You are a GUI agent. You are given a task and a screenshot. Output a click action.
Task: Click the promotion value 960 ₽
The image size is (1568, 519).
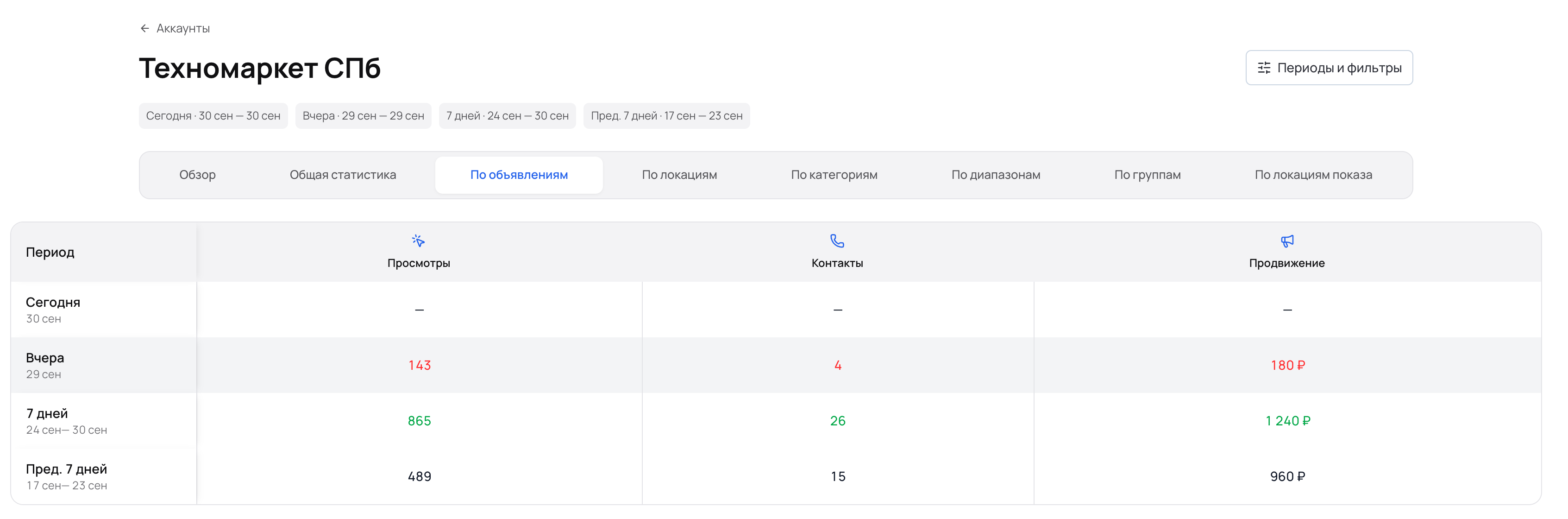(x=1287, y=476)
